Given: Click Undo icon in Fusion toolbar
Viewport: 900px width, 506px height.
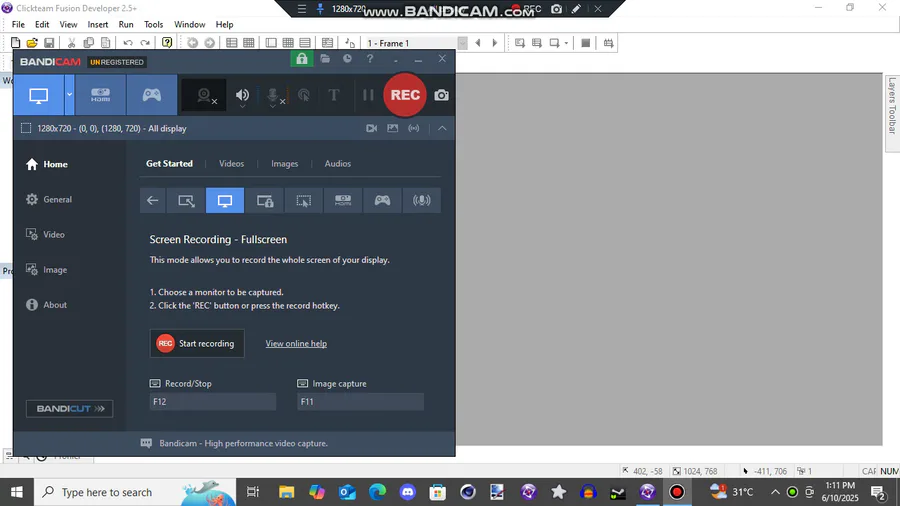Looking at the screenshot, I should (x=127, y=43).
